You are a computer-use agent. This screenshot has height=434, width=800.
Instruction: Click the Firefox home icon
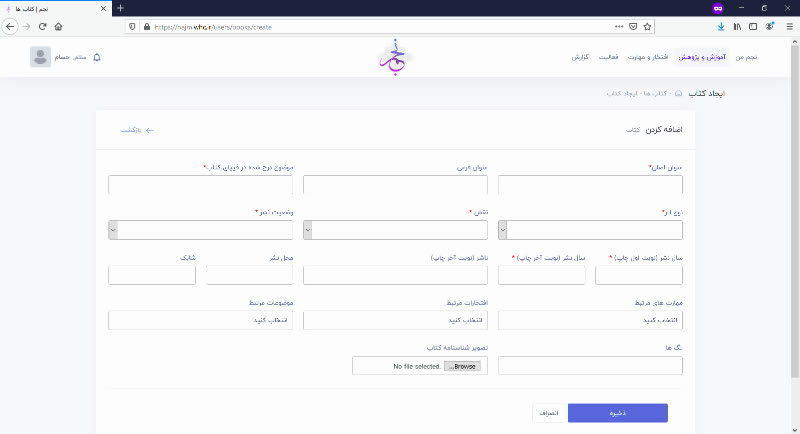pos(59,27)
